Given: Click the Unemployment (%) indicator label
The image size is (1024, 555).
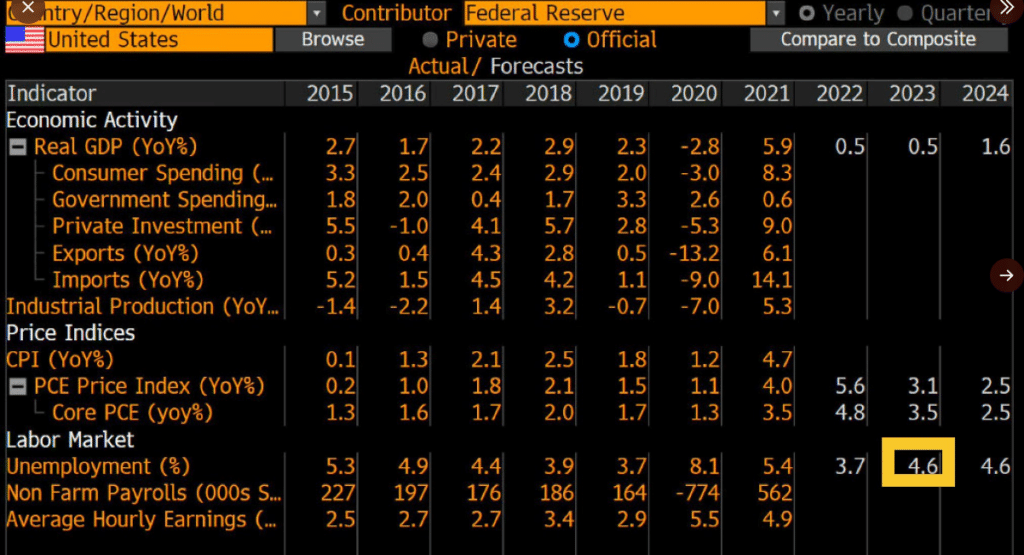Looking at the screenshot, I should 98,466.
